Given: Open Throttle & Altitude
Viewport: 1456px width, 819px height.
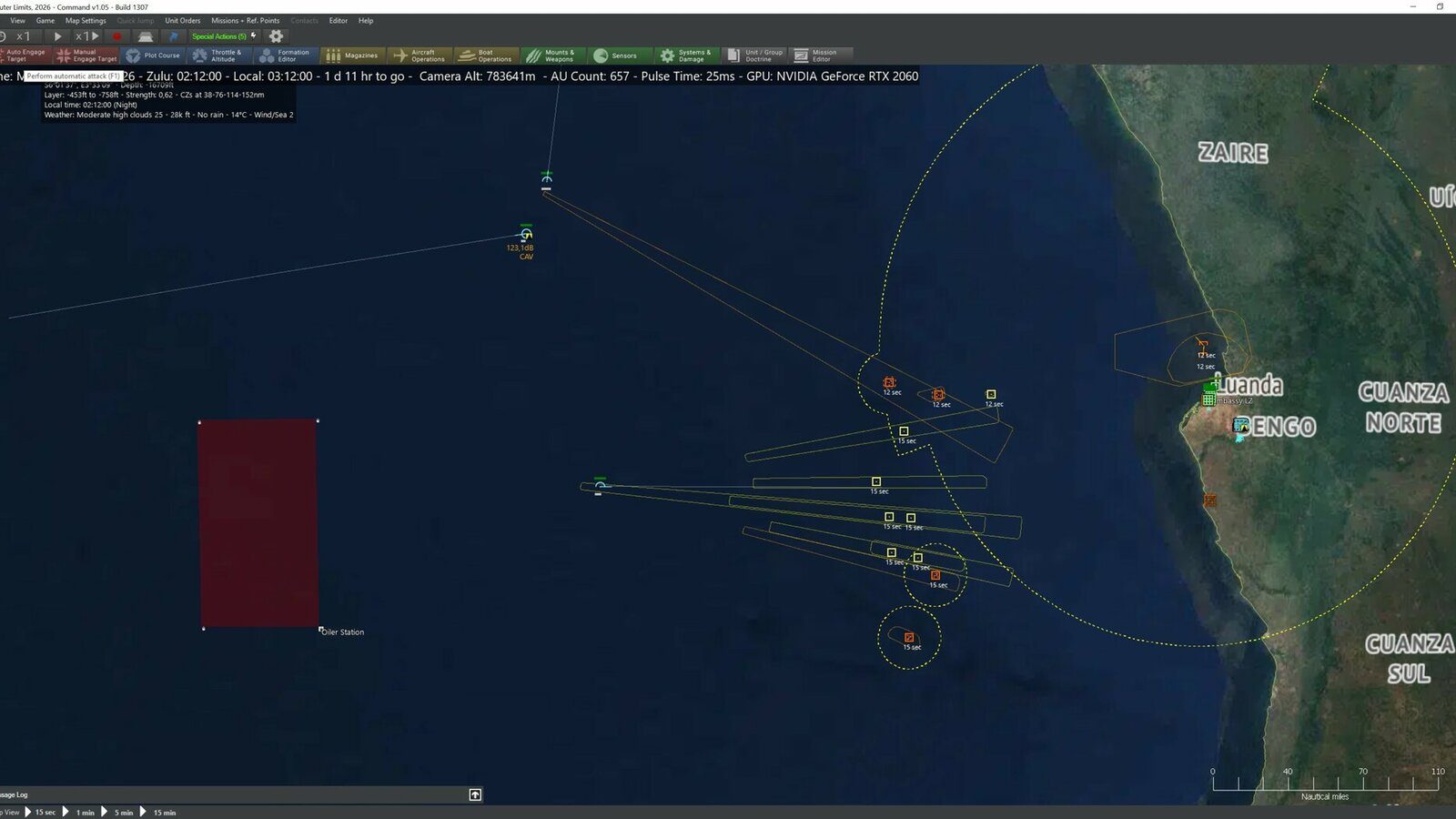Looking at the screenshot, I should tap(218, 56).
